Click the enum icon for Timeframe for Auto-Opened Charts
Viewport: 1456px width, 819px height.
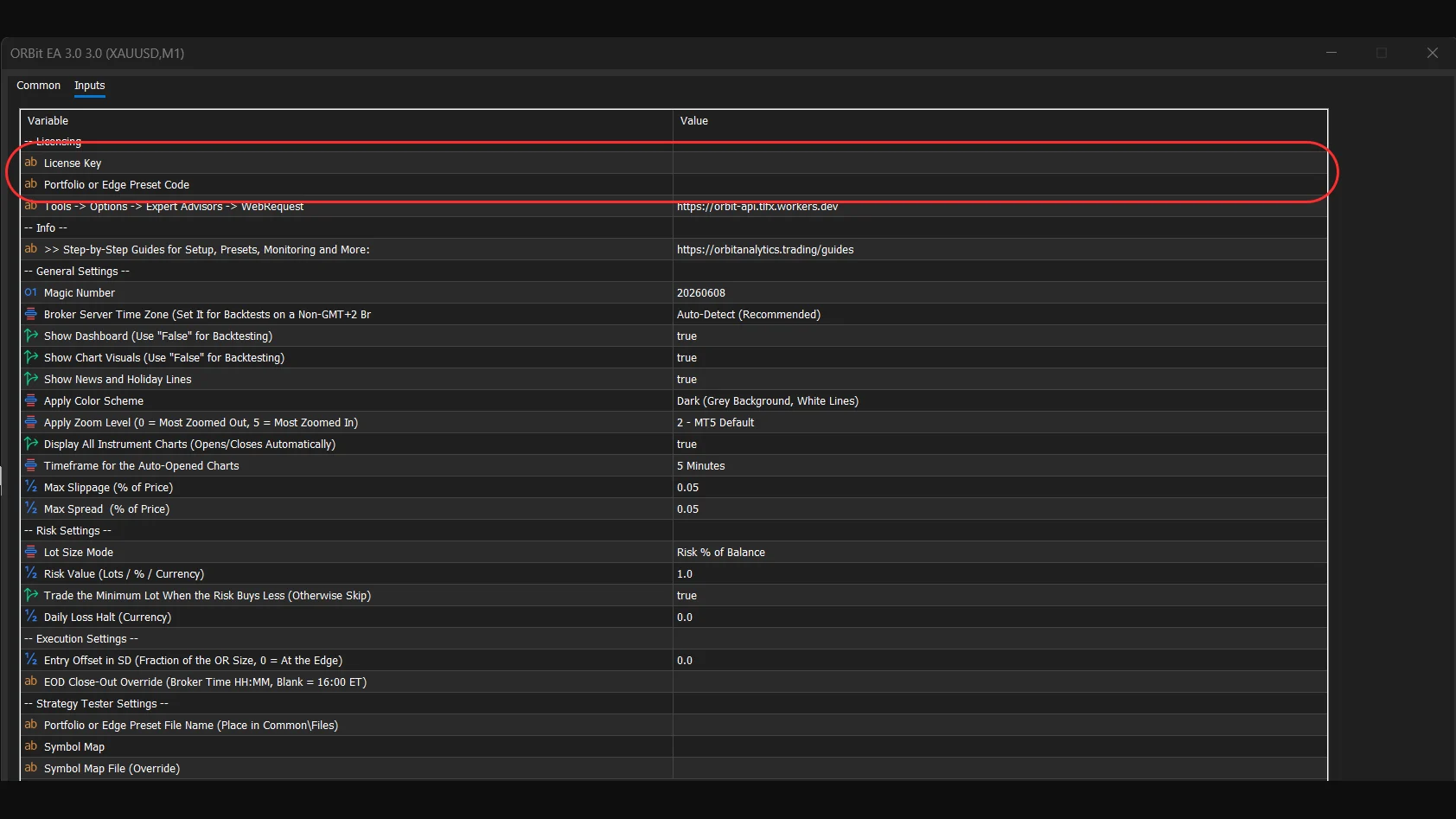[x=31, y=465]
